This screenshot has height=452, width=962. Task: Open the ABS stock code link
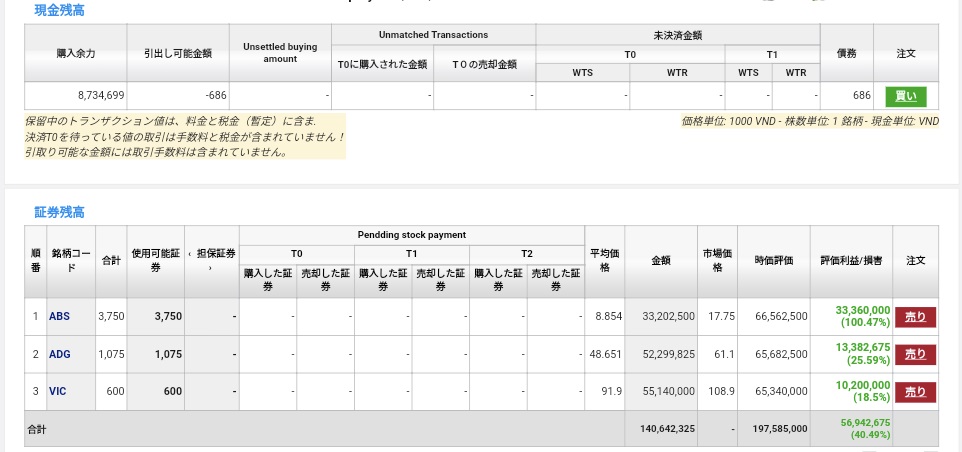[59, 316]
